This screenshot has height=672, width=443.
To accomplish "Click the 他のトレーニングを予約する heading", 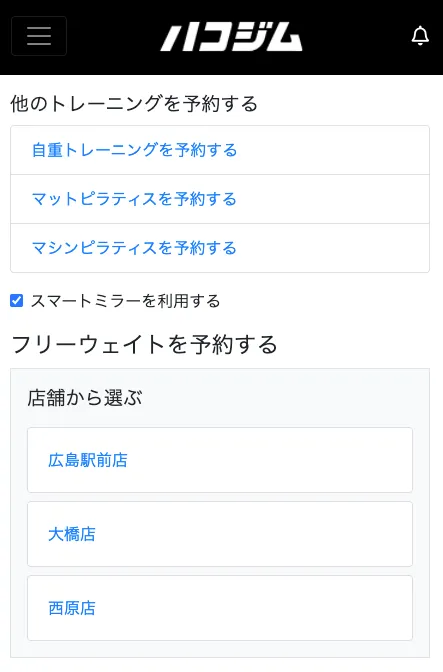I will tap(134, 104).
